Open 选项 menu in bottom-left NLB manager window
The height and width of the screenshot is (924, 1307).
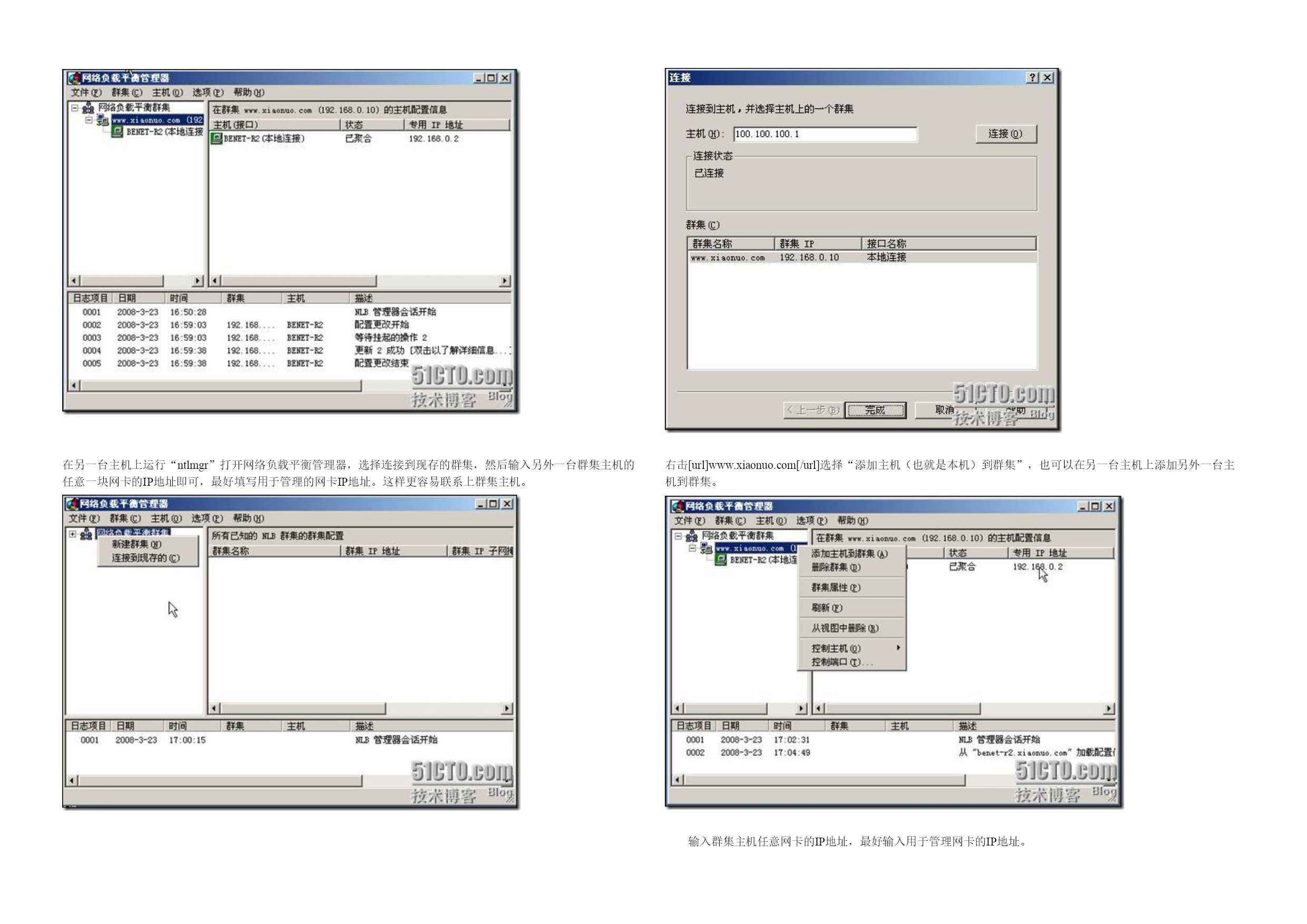(x=207, y=518)
